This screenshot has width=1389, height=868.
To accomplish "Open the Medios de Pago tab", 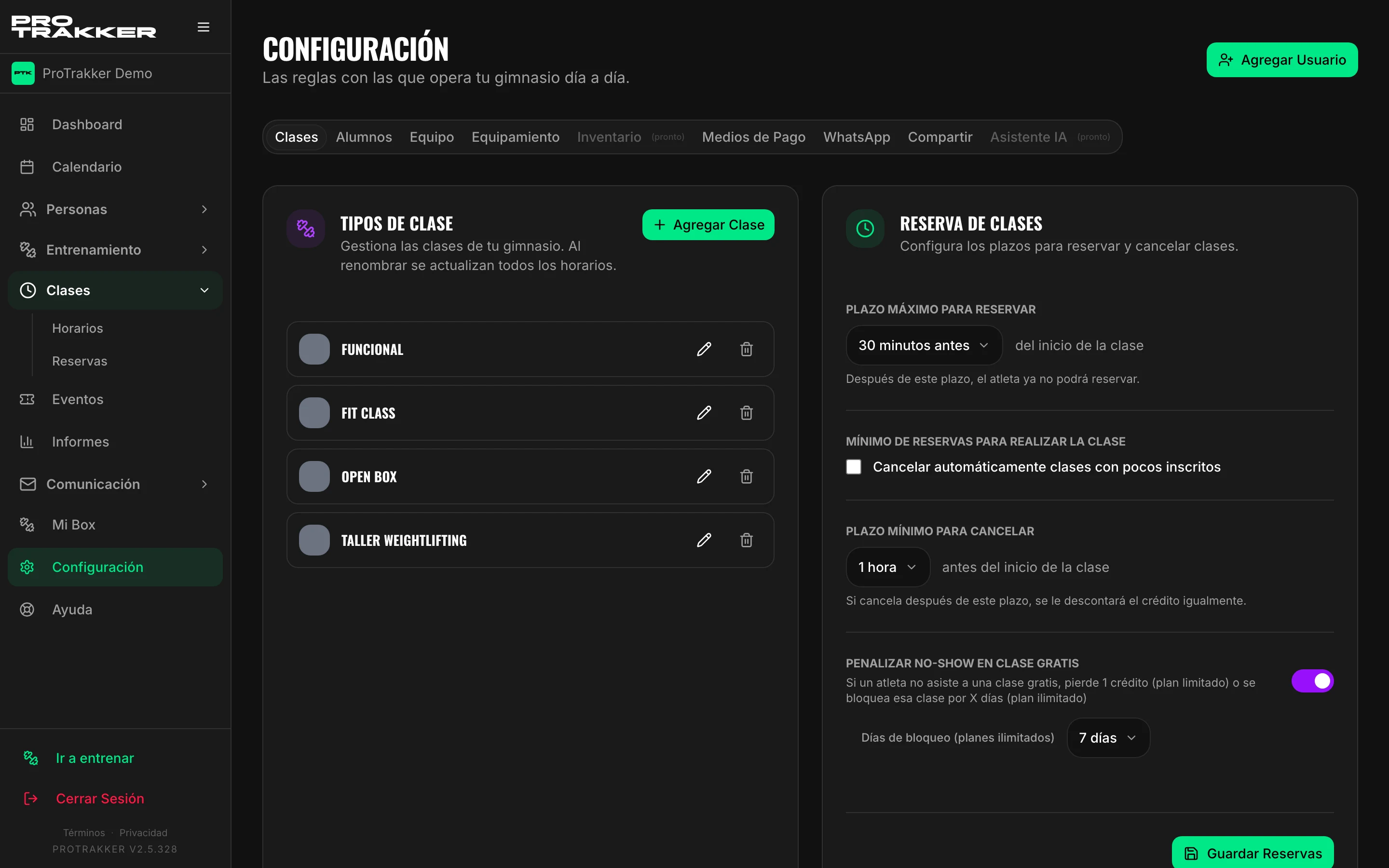I will point(754,137).
